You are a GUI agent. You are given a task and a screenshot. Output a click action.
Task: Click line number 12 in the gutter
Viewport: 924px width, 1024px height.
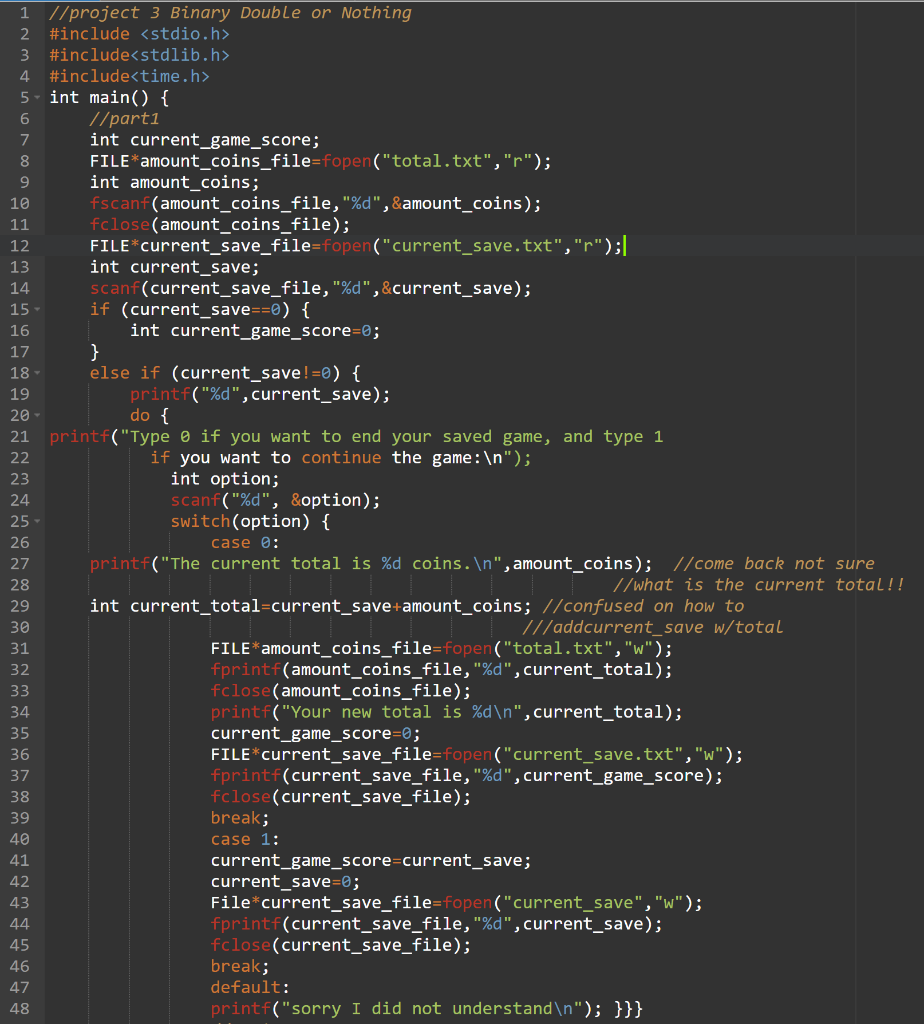pos(20,245)
